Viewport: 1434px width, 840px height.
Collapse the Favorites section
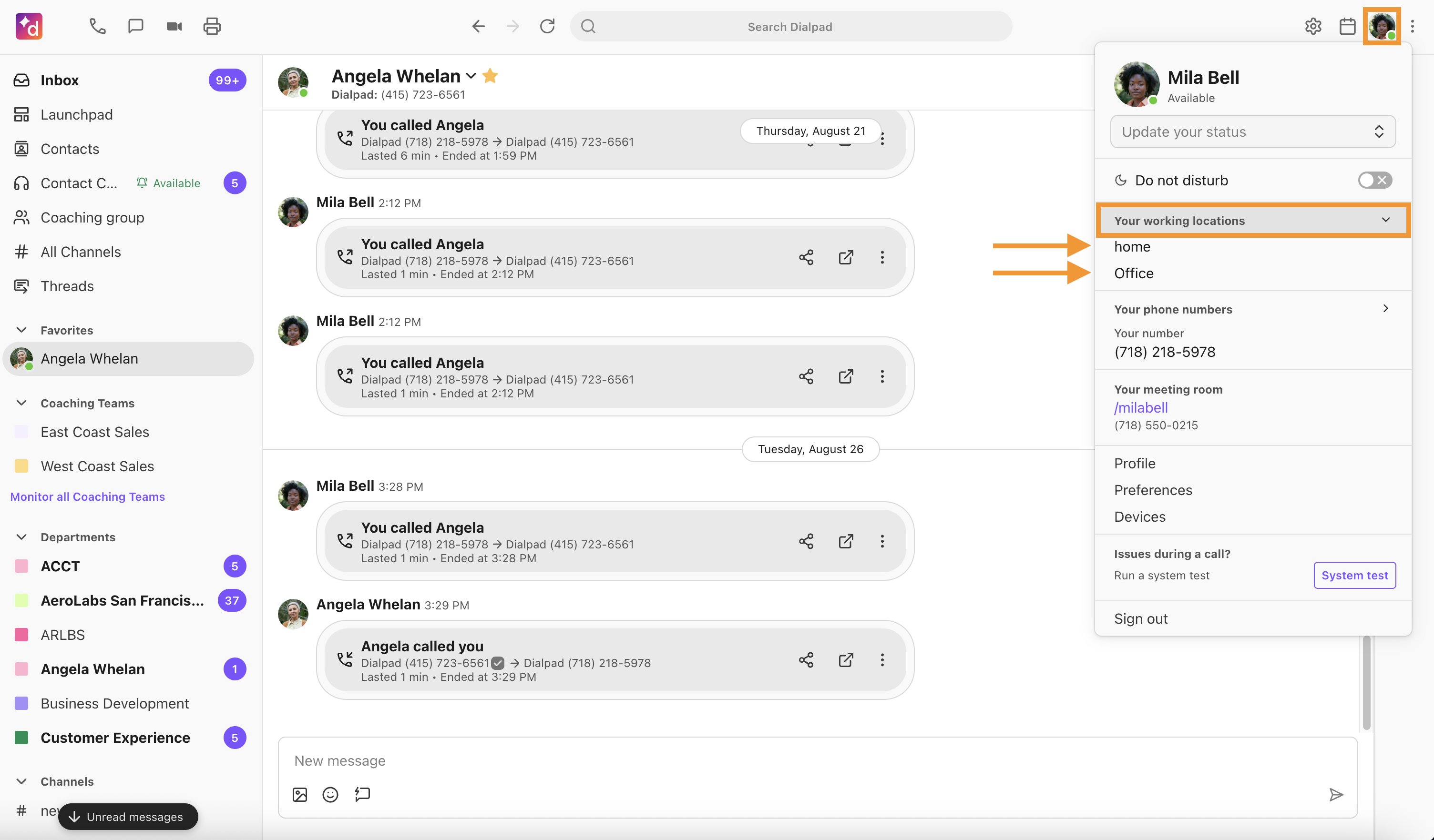pos(21,330)
